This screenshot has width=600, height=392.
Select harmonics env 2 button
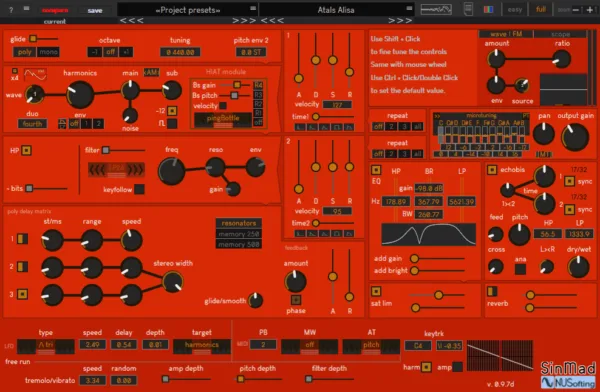tap(98, 124)
